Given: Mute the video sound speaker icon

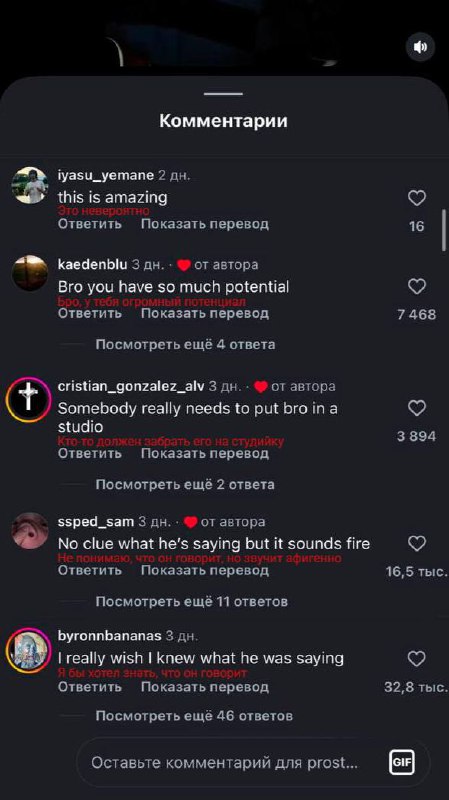Looking at the screenshot, I should pos(420,47).
